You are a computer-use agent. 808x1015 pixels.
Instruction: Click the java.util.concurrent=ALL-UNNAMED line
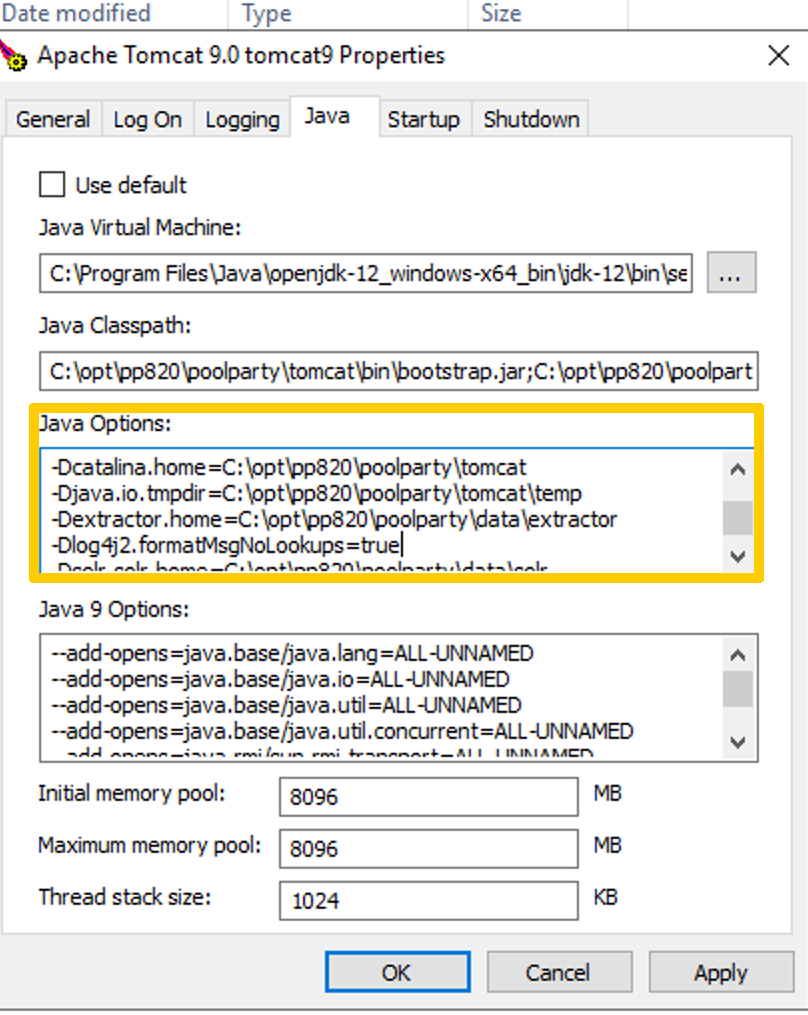click(x=342, y=731)
